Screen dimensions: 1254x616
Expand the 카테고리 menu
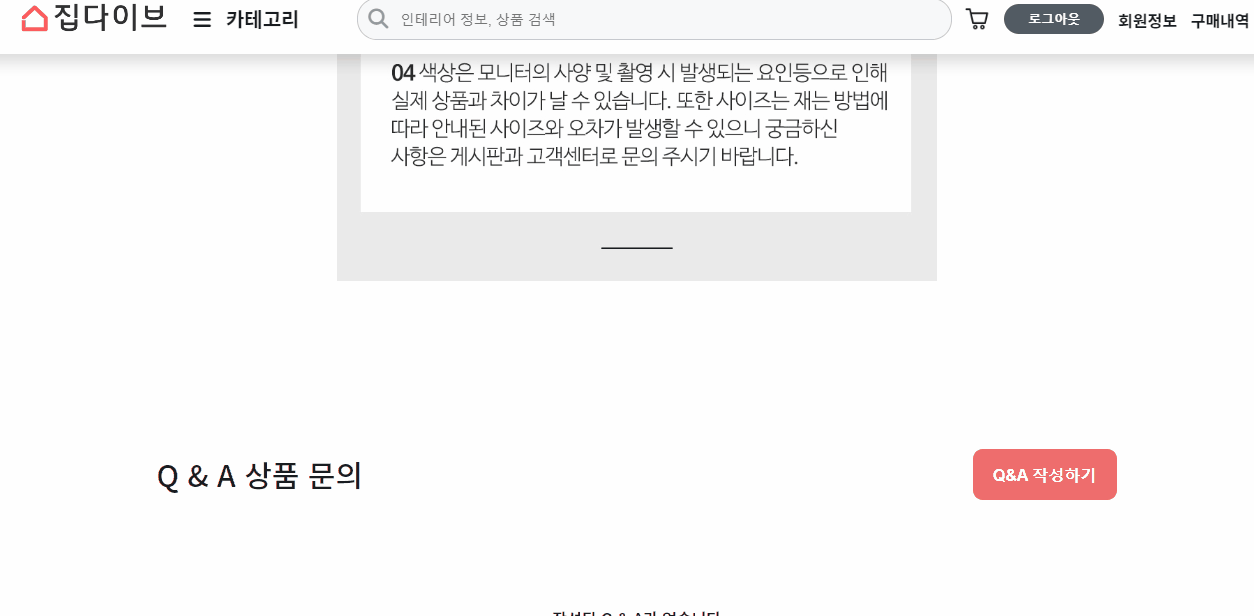(262, 19)
